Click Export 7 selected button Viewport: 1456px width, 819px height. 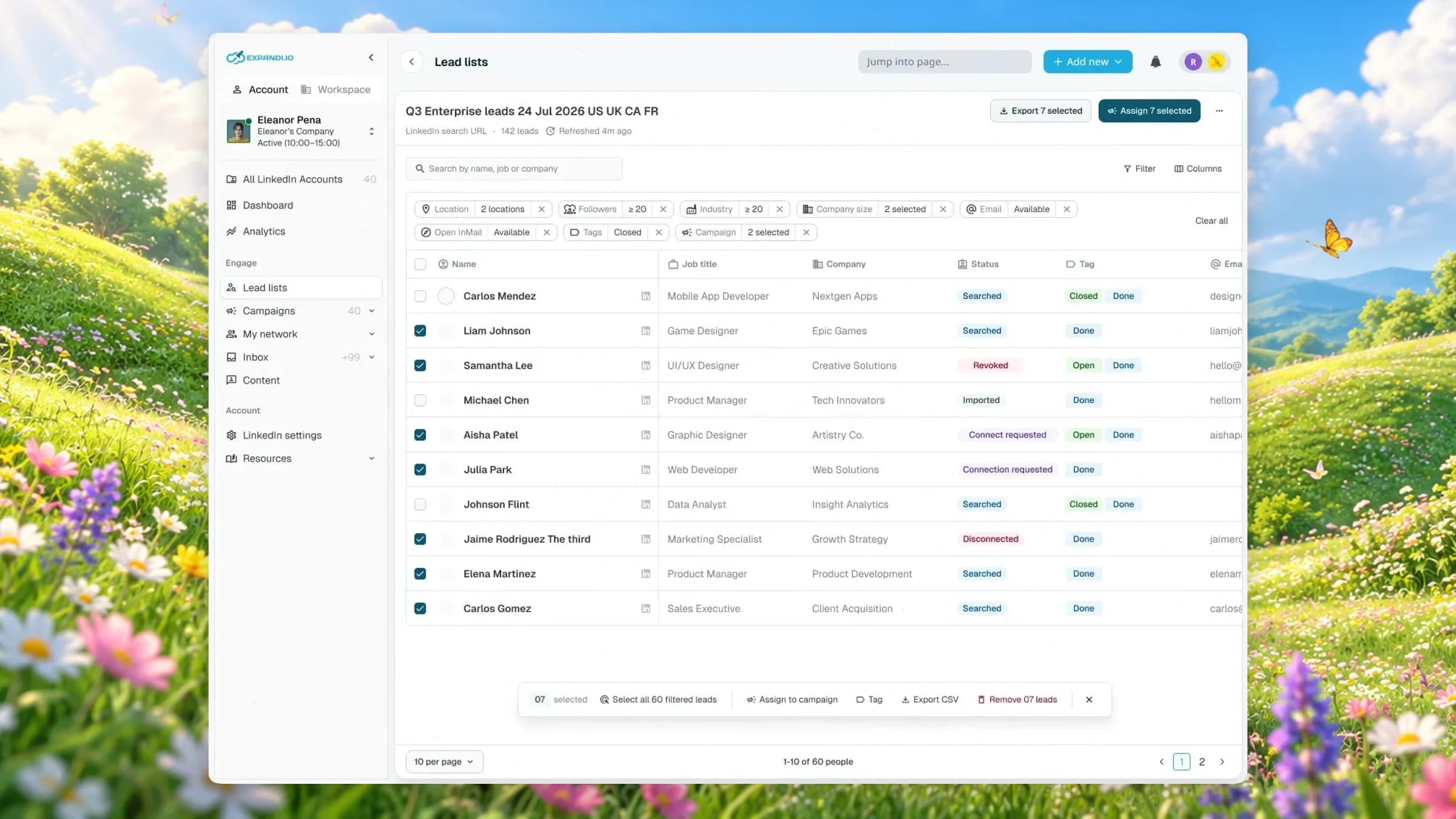click(1040, 111)
